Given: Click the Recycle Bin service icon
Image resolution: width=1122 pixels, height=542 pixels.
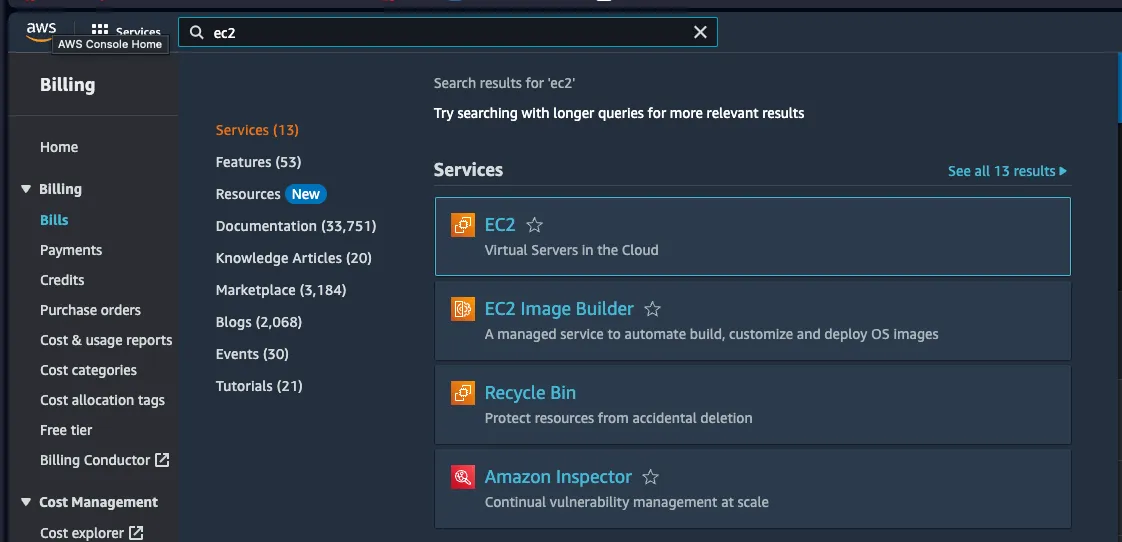Looking at the screenshot, I should 463,392.
